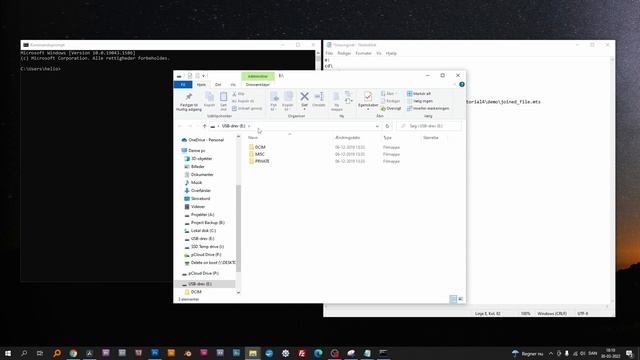Open the Drevværktøjer ribbon tab

click(258, 84)
